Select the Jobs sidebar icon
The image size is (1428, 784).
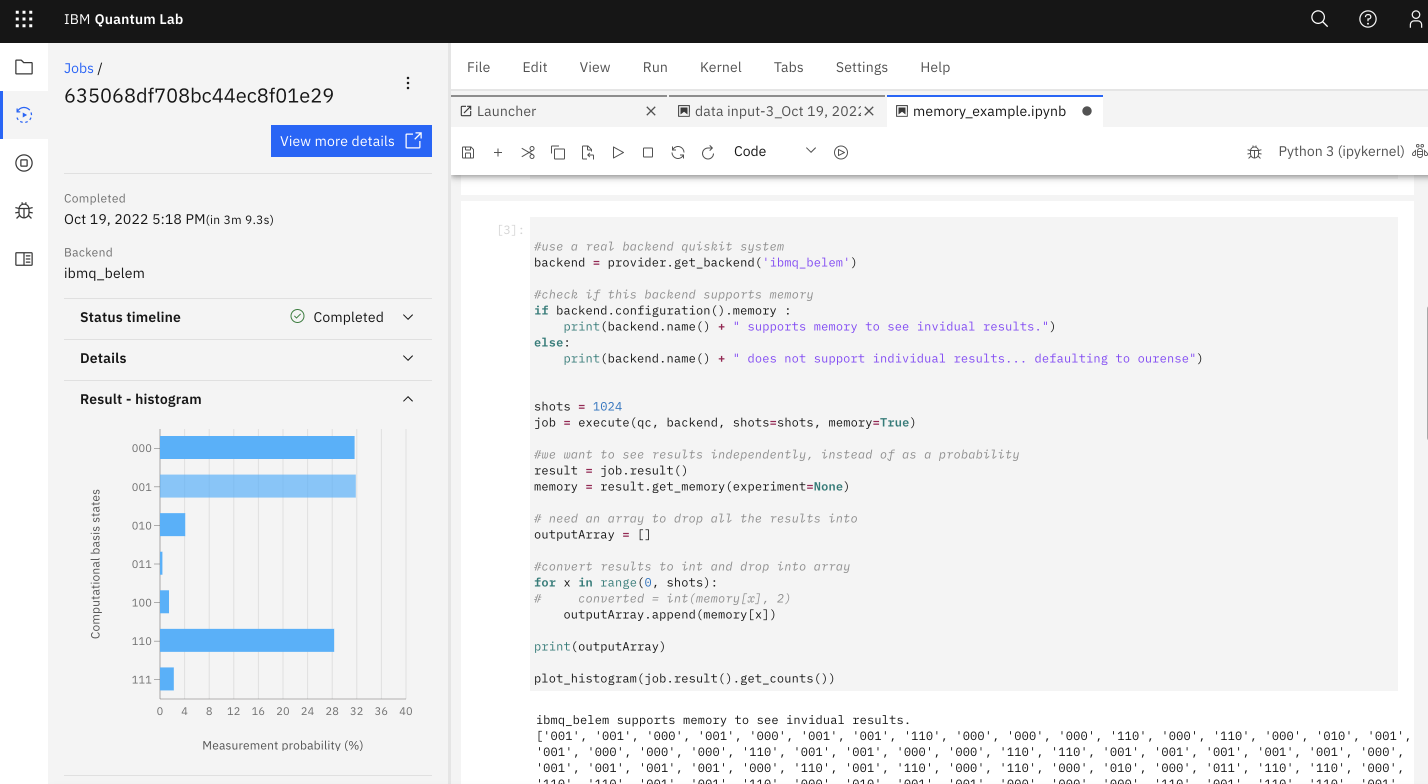click(x=24, y=115)
